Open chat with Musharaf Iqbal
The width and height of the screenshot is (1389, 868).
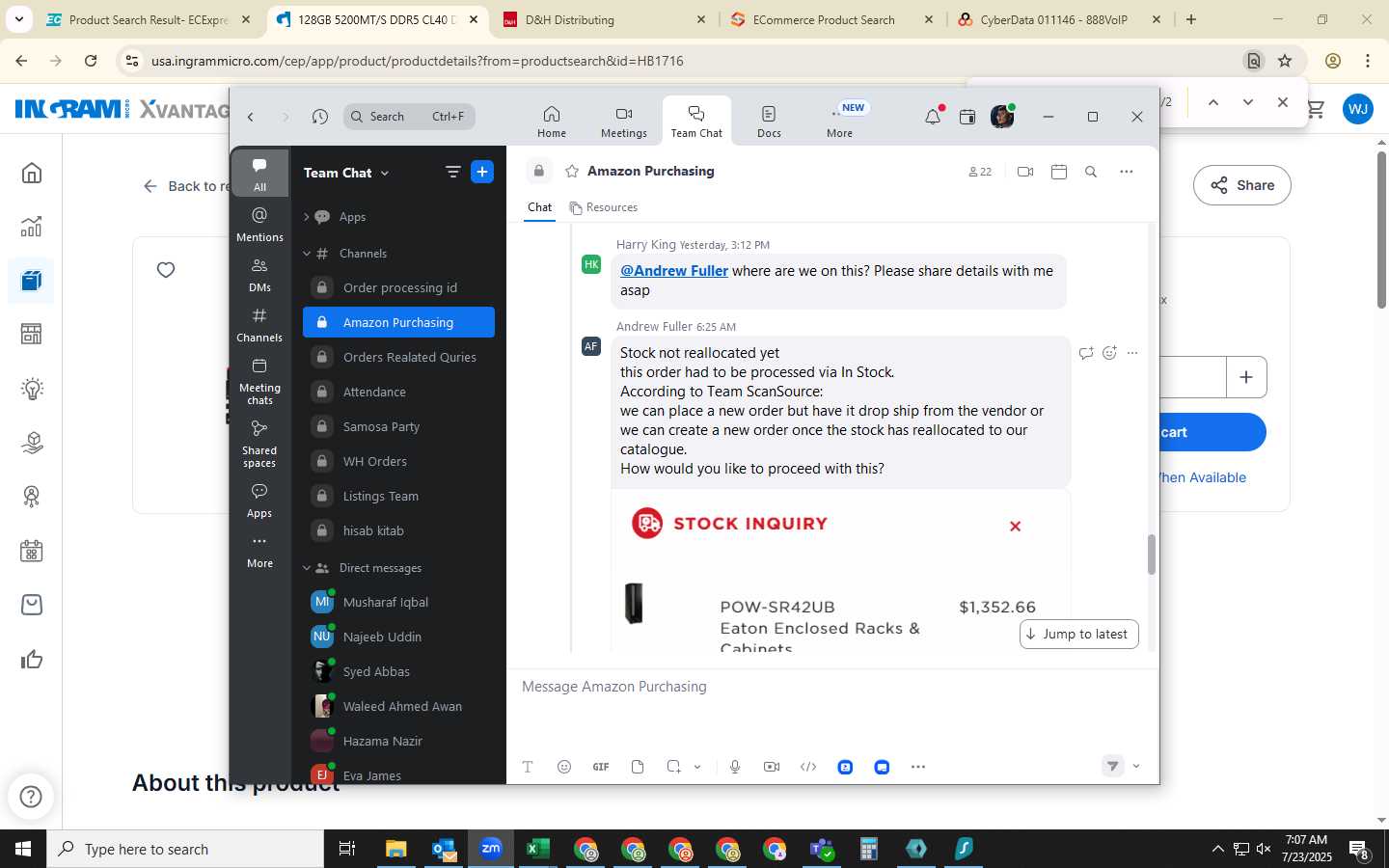pyautogui.click(x=398, y=602)
